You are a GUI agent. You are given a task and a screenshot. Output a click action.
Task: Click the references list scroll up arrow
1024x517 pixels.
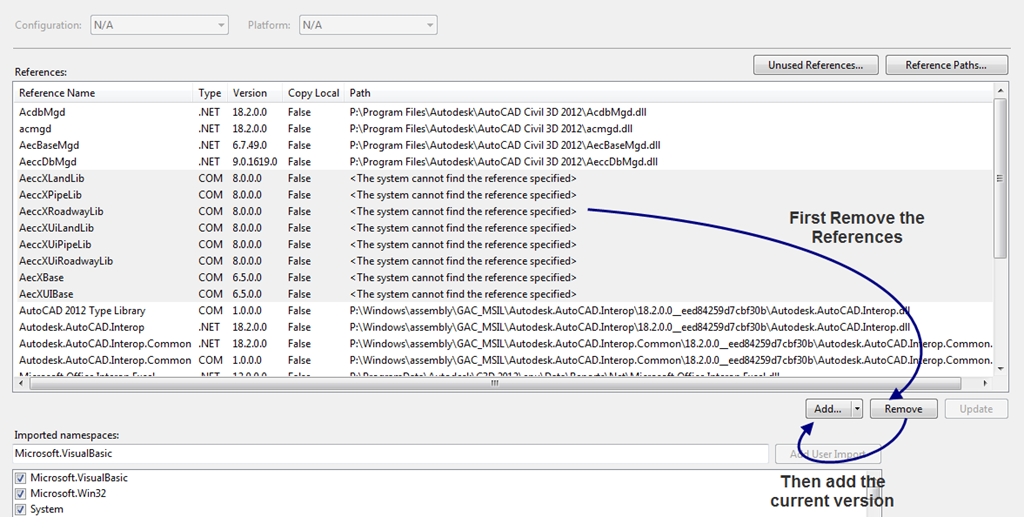click(x=1000, y=90)
